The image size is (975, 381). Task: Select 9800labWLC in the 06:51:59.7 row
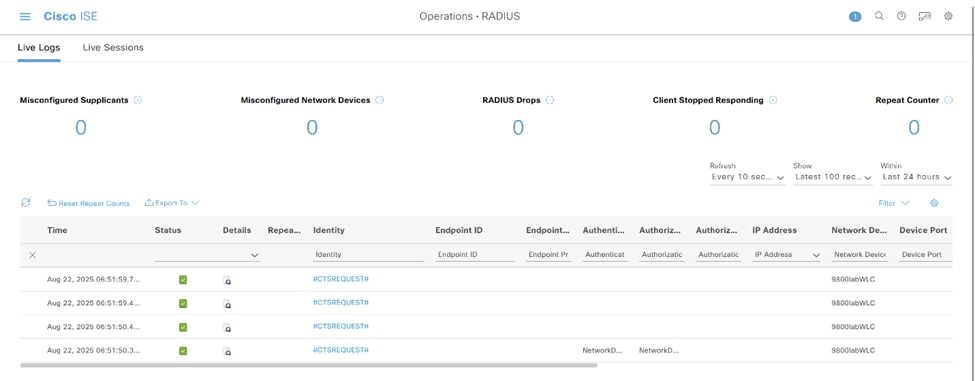(853, 280)
